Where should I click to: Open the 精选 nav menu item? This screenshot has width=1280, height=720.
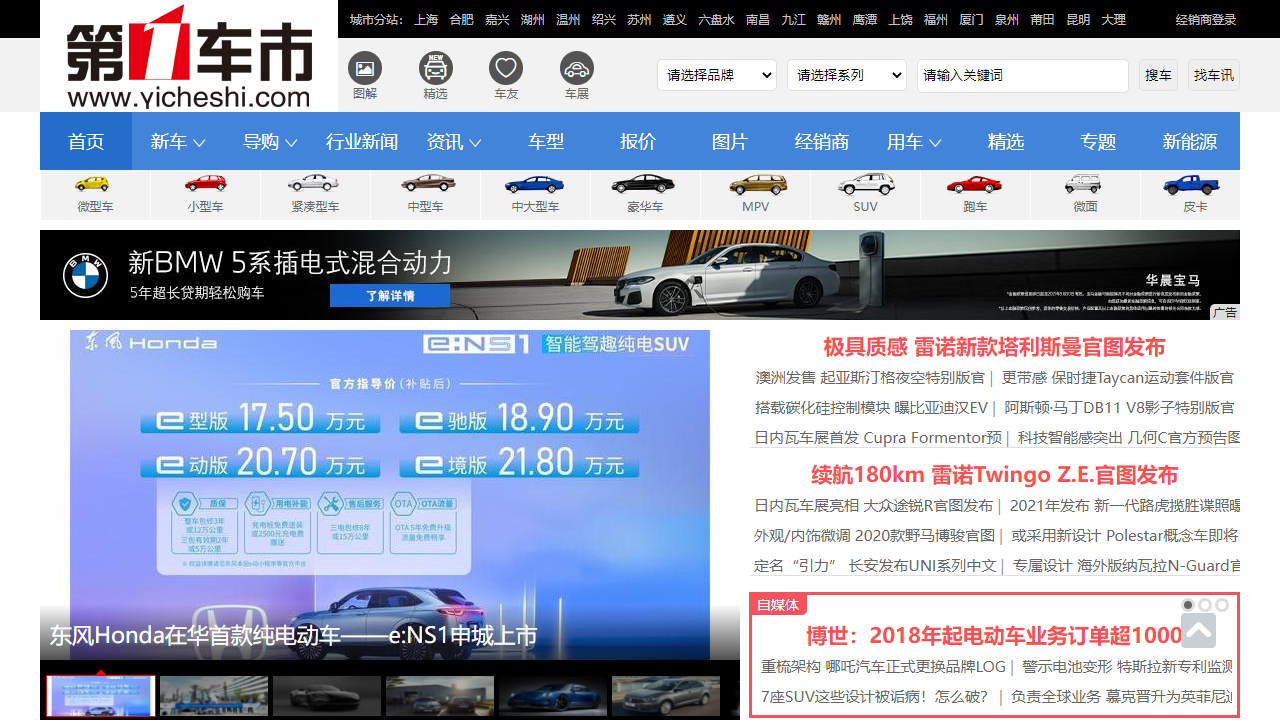pyautogui.click(x=1006, y=142)
